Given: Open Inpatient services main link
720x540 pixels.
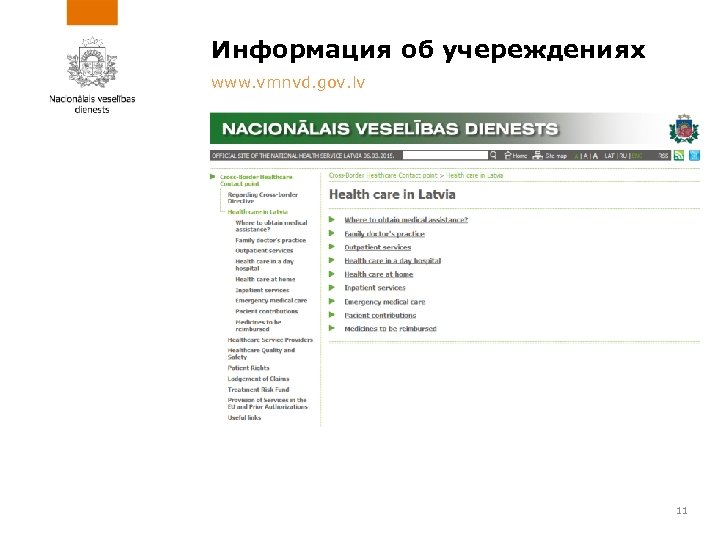Looking at the screenshot, I should click(375, 288).
